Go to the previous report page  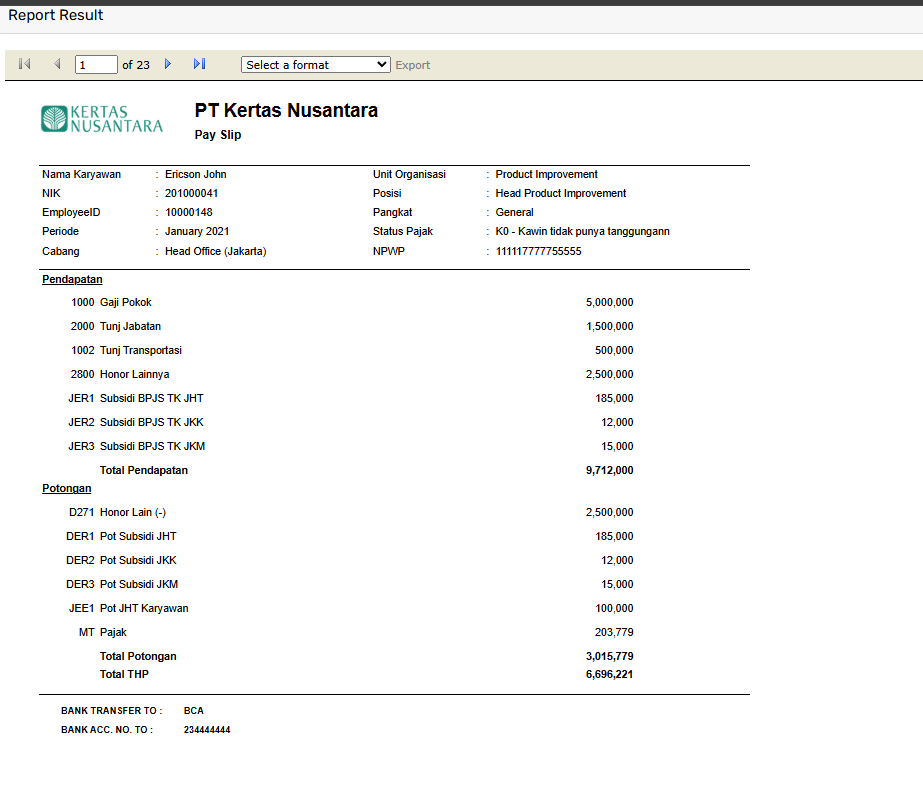[x=57, y=64]
